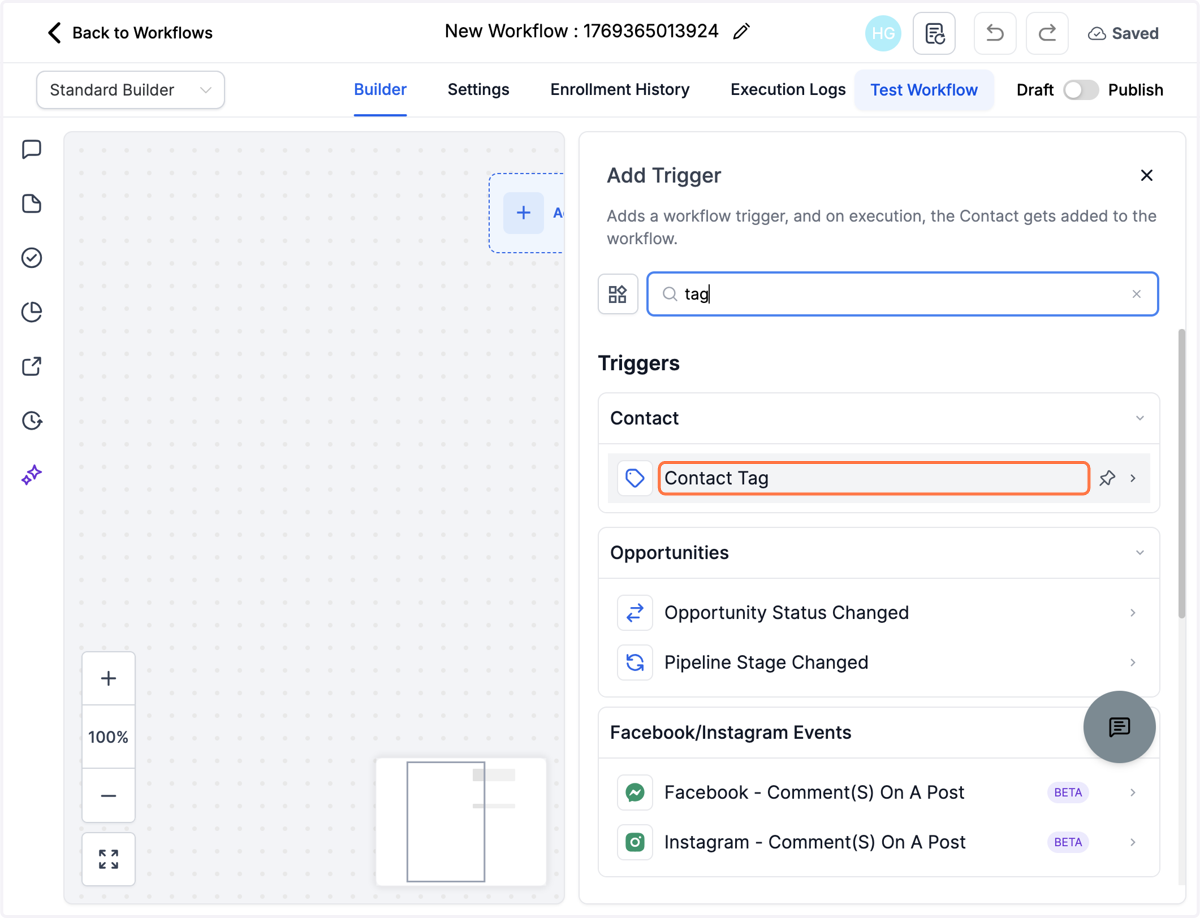Open Opportunity Status Changed chevron
1200x918 pixels.
(1133, 613)
